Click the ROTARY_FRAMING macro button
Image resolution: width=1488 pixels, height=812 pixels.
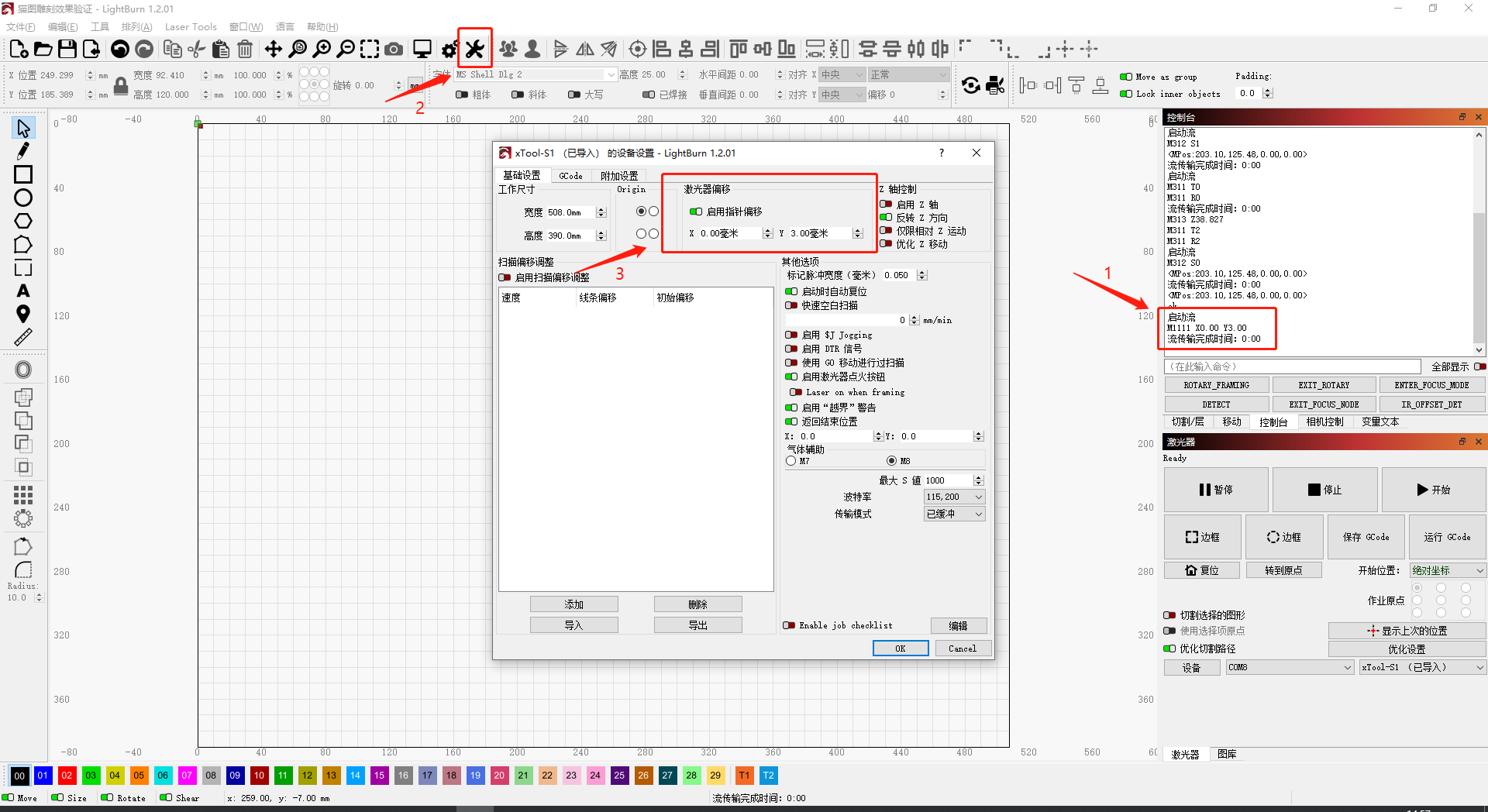pyautogui.click(x=1216, y=385)
